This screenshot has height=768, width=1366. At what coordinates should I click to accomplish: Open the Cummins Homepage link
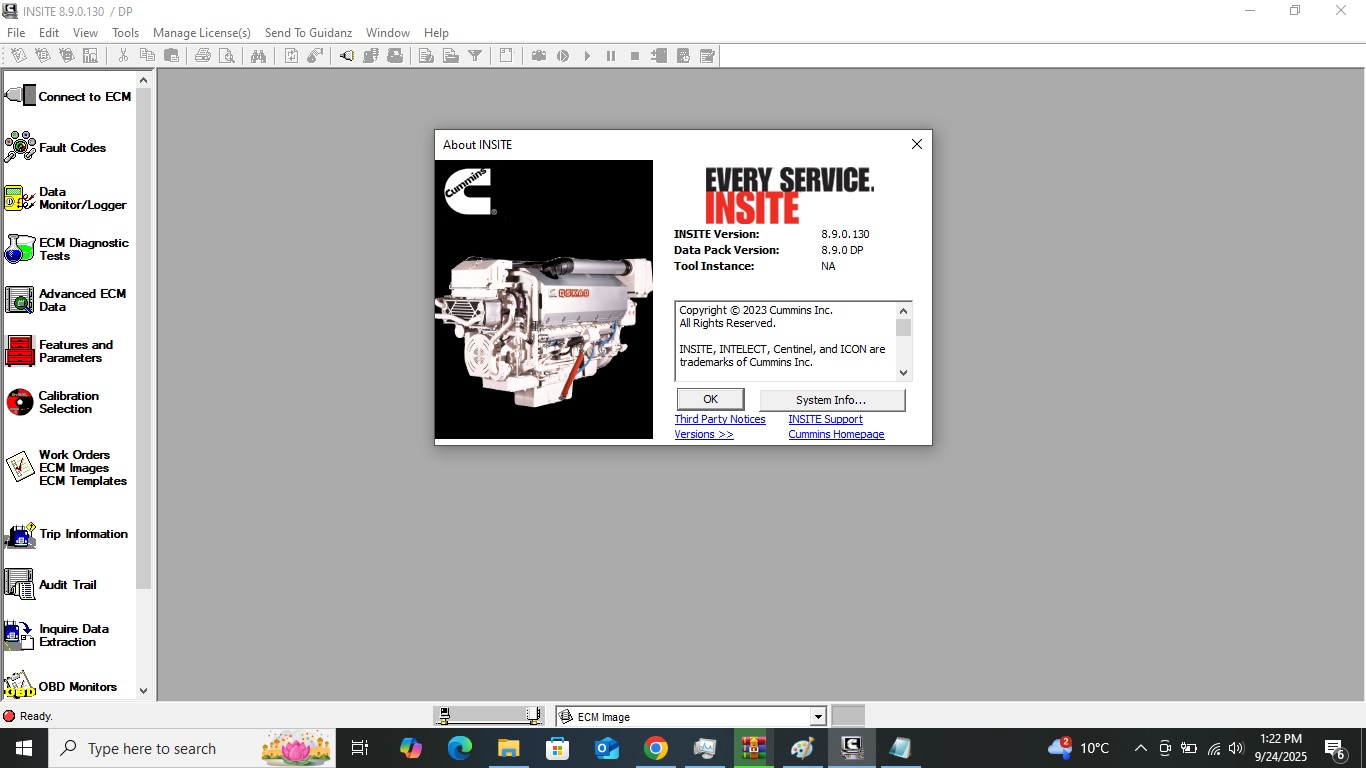[836, 434]
